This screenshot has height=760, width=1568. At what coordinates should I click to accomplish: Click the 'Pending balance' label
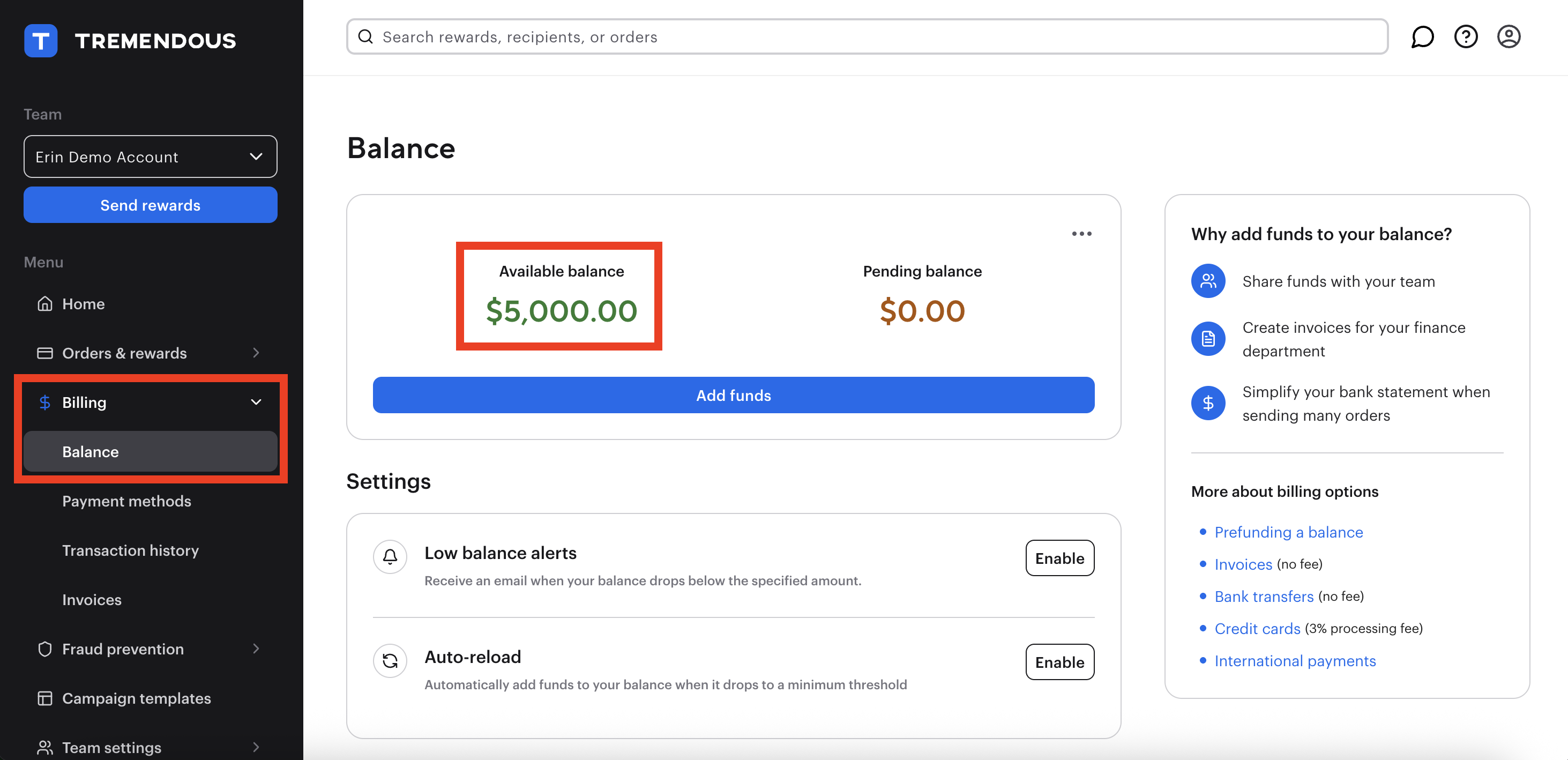pos(922,271)
